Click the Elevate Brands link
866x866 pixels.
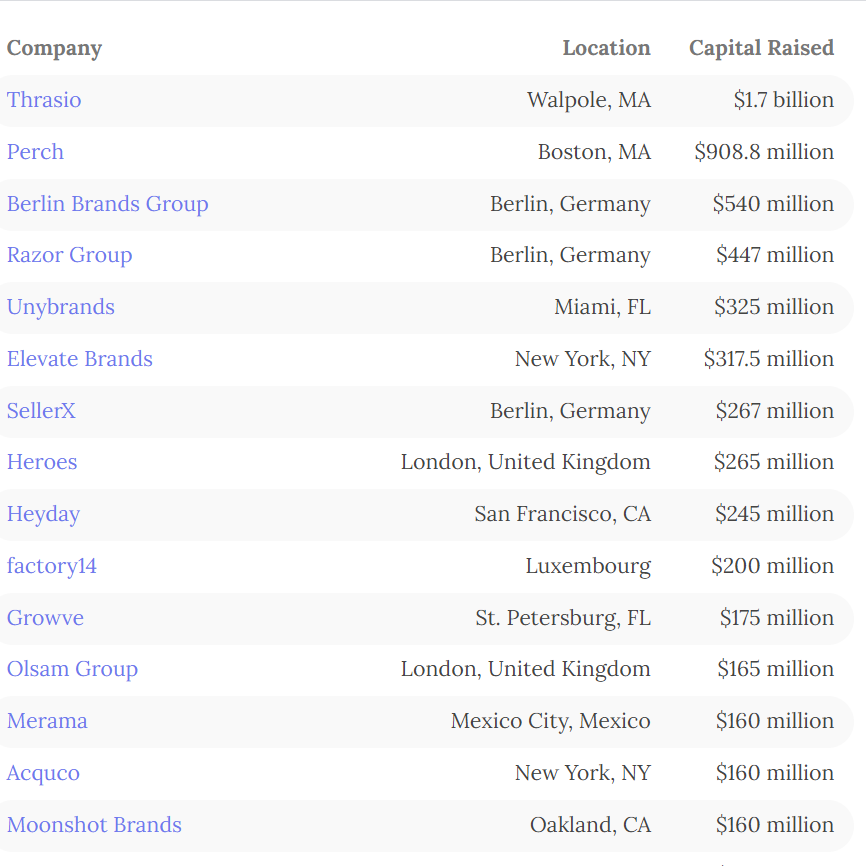point(80,359)
